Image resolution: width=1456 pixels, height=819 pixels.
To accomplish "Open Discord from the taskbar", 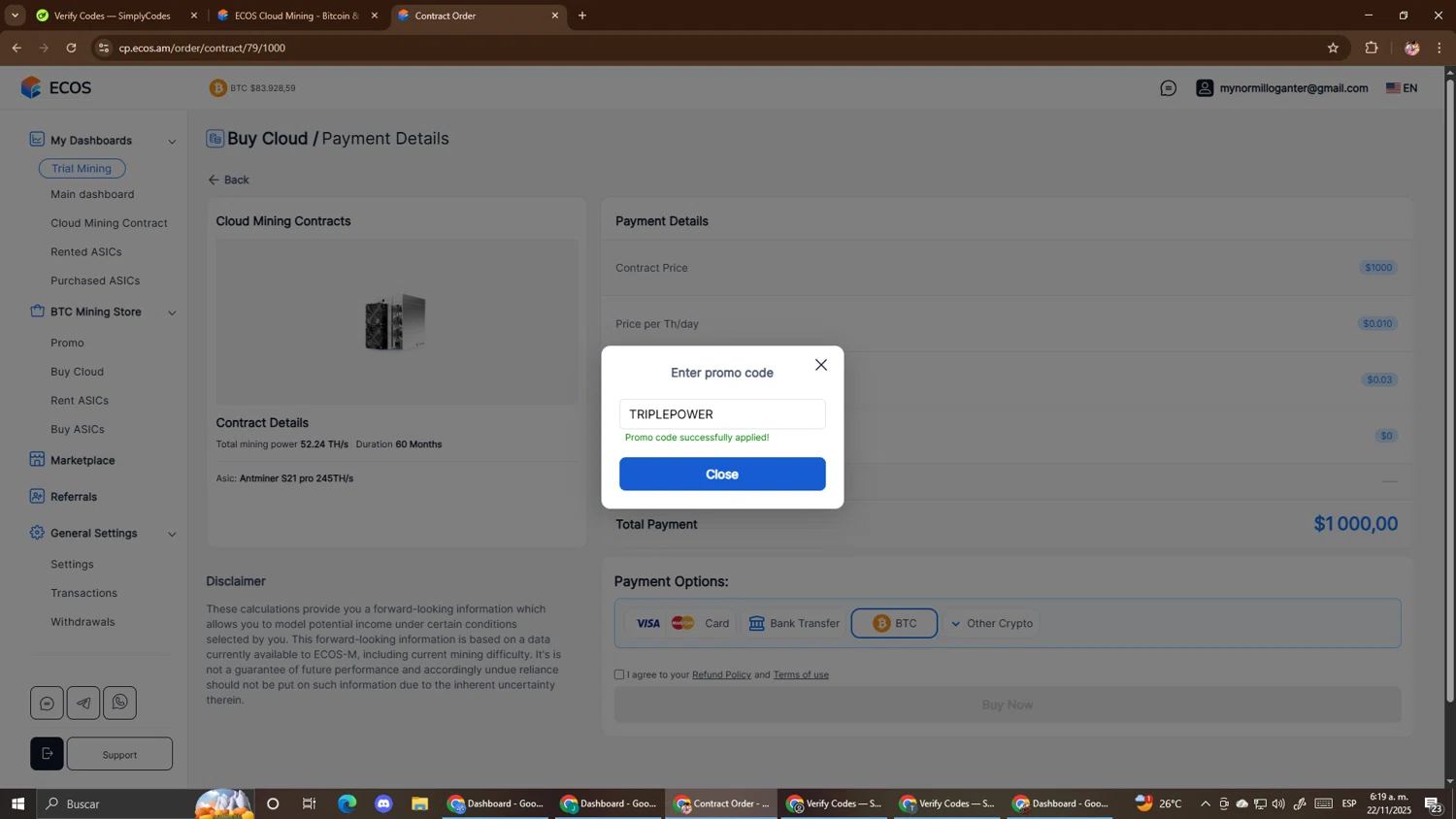I will (383, 804).
